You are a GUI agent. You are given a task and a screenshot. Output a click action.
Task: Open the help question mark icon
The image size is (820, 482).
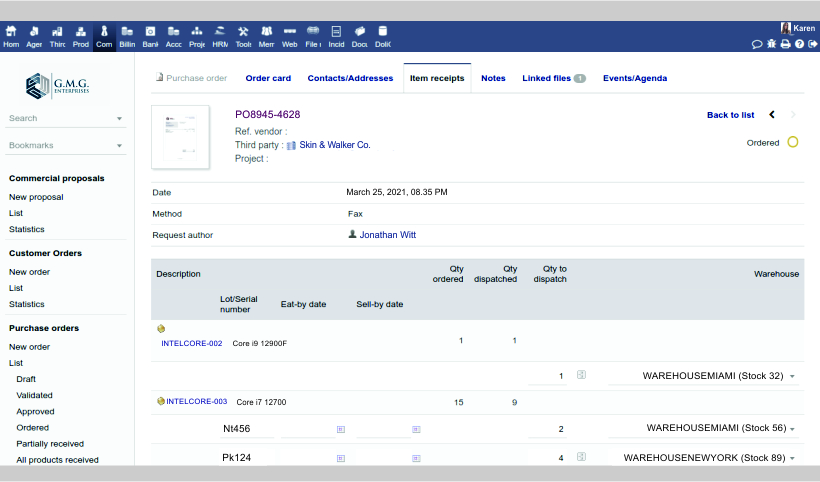point(799,44)
